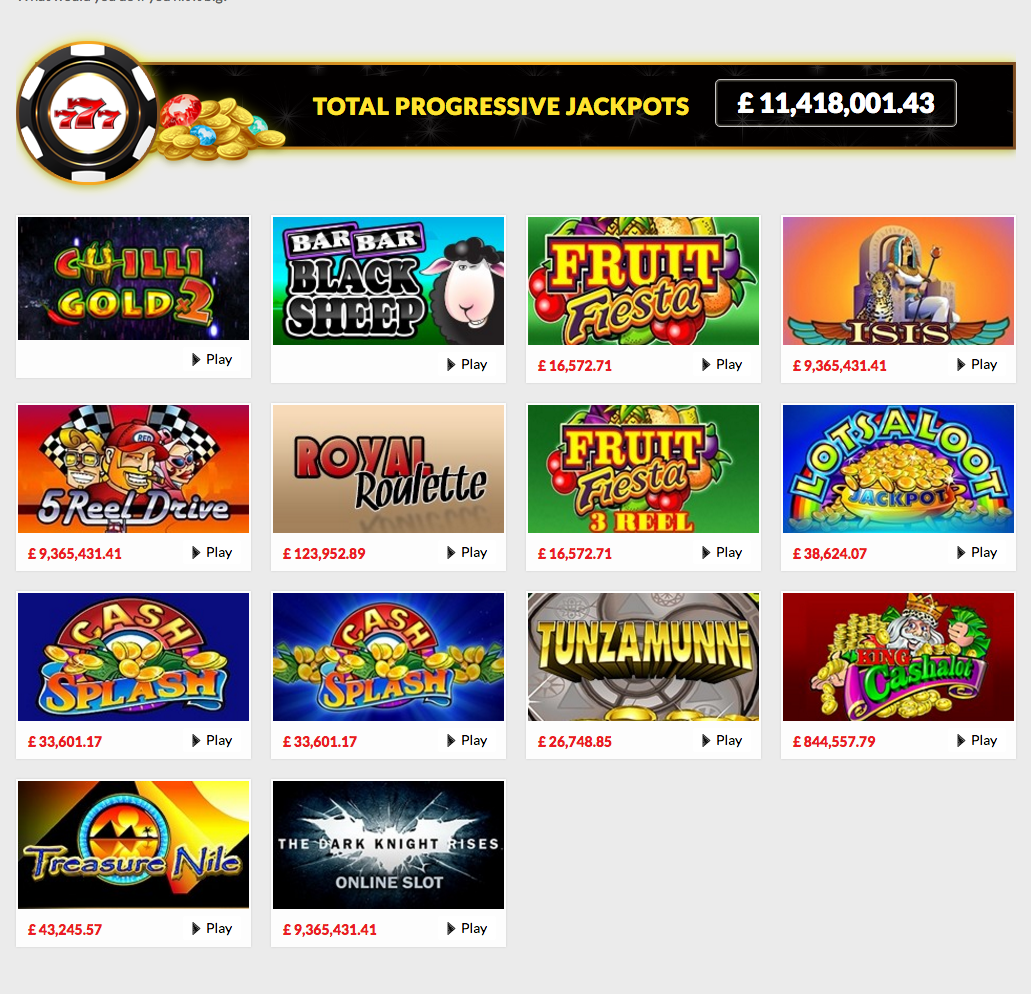This screenshot has width=1031, height=994.
Task: Open the Chilli Gold x2 game thumbnail
Action: 133,278
